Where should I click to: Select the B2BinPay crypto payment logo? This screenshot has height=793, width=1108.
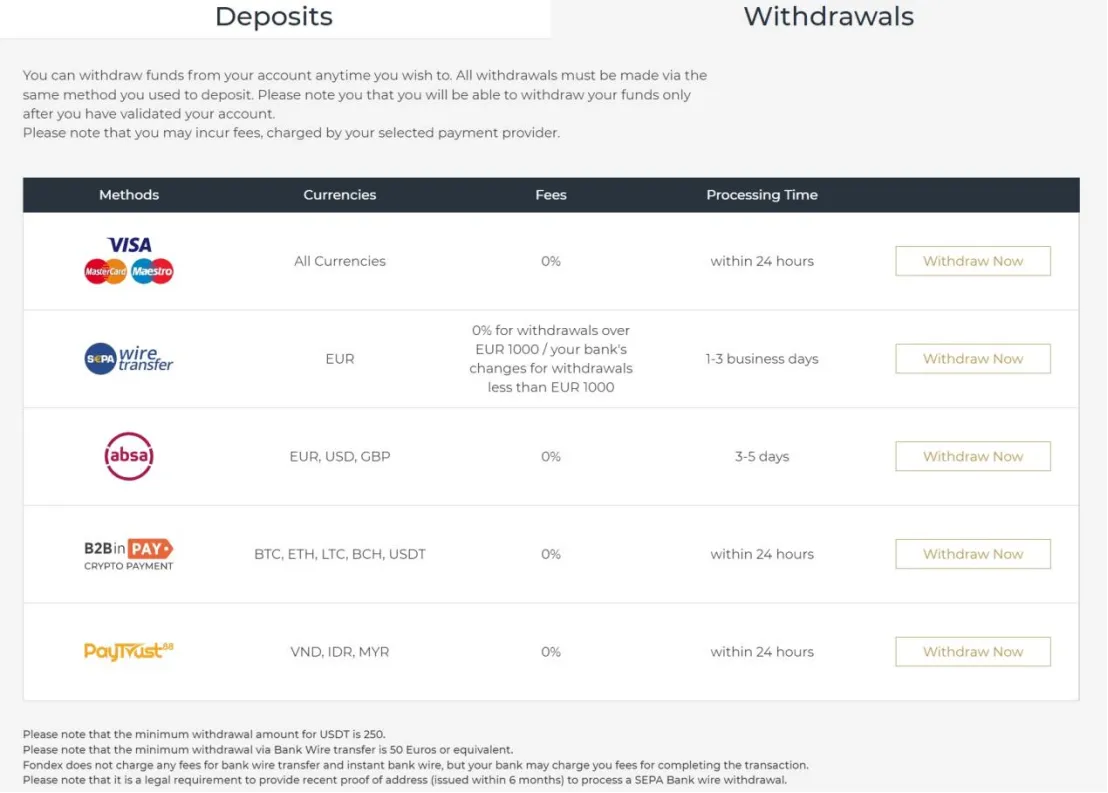point(129,555)
